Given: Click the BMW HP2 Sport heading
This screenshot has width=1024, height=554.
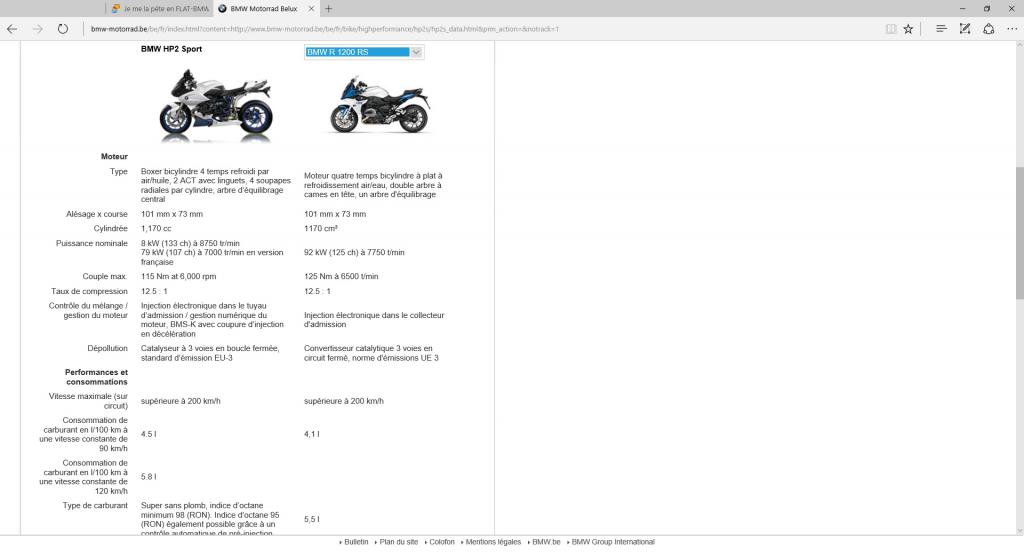Looking at the screenshot, I should pos(171,49).
